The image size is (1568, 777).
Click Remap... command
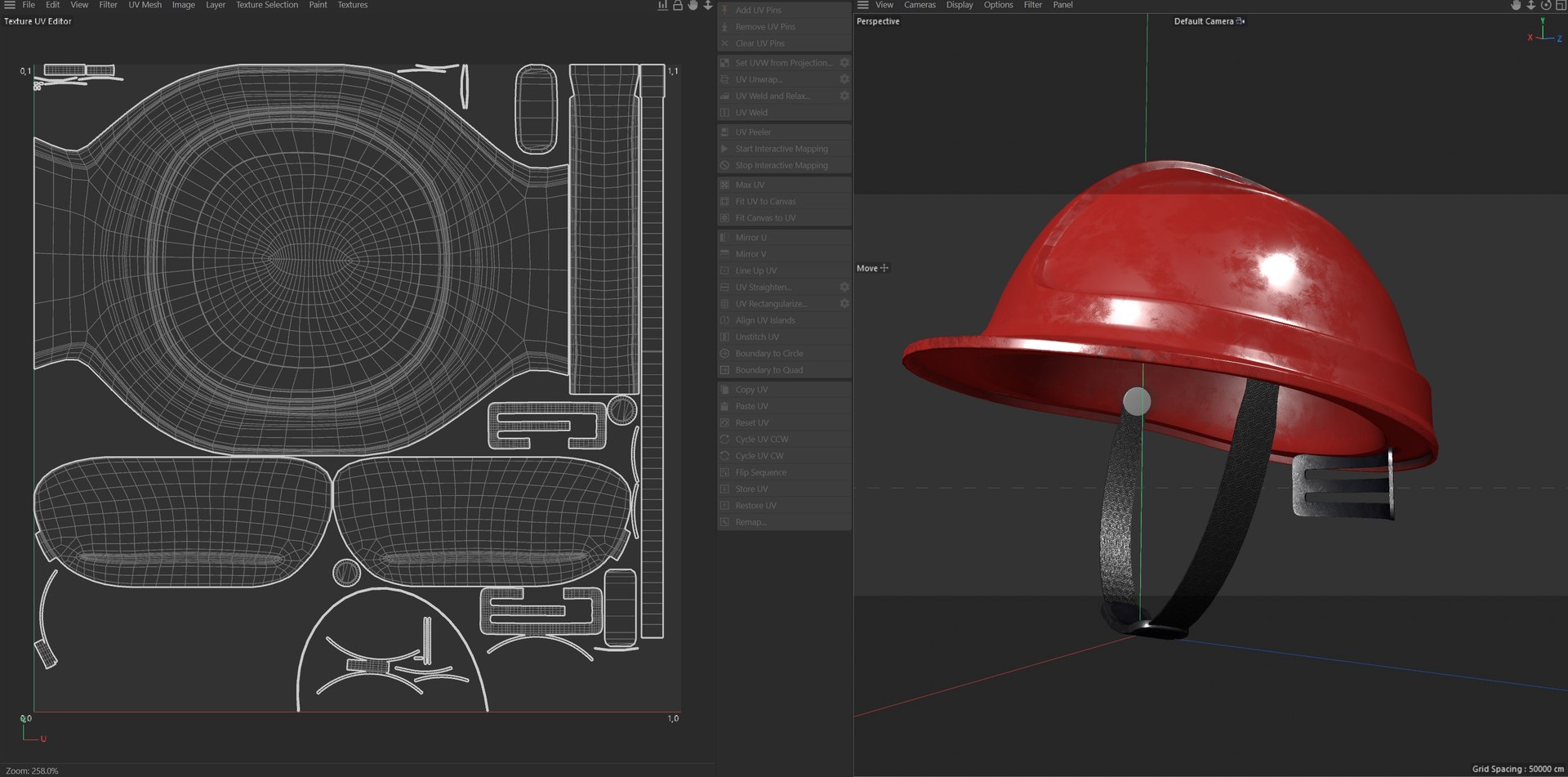784,522
